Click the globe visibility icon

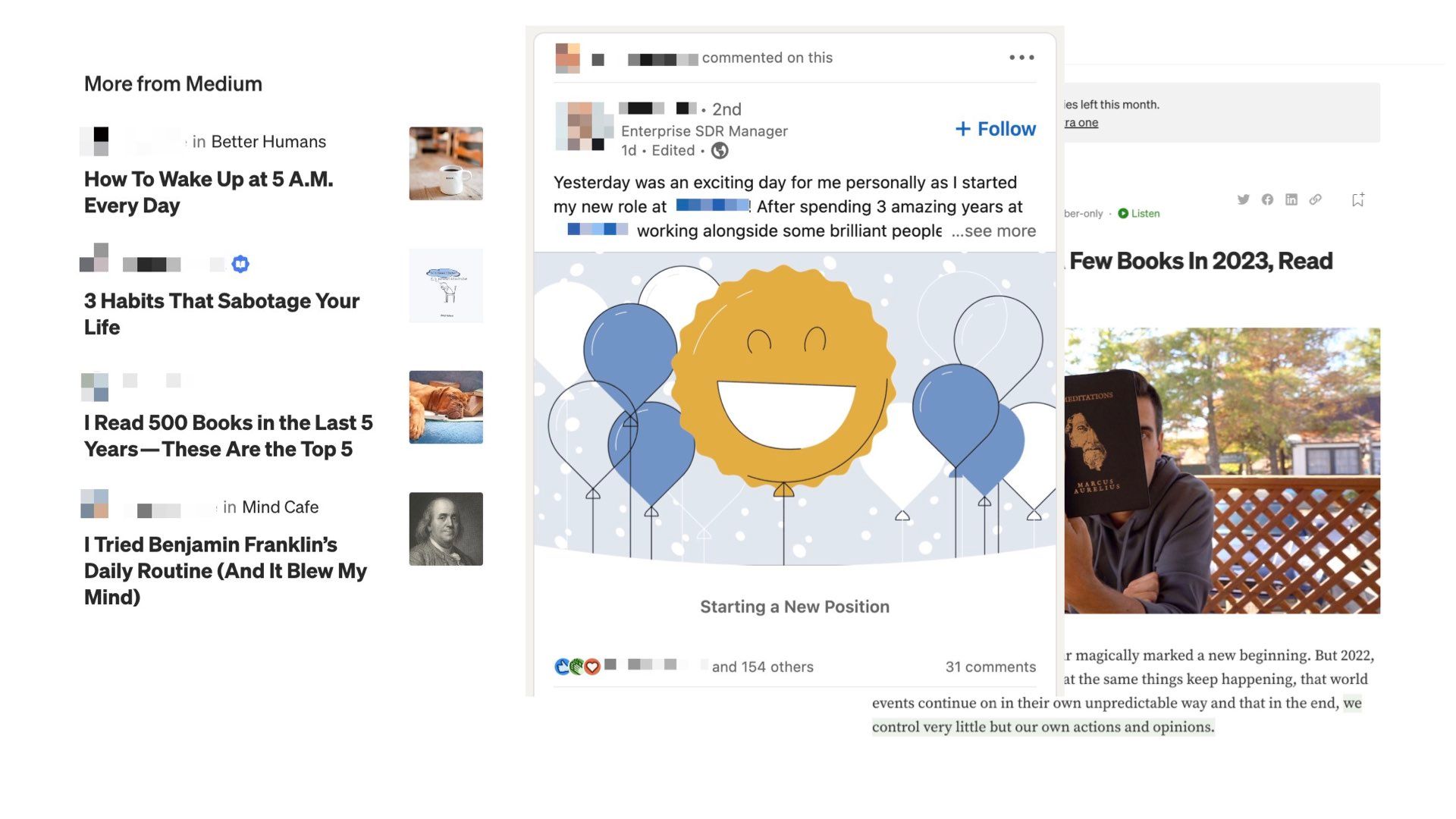click(720, 151)
